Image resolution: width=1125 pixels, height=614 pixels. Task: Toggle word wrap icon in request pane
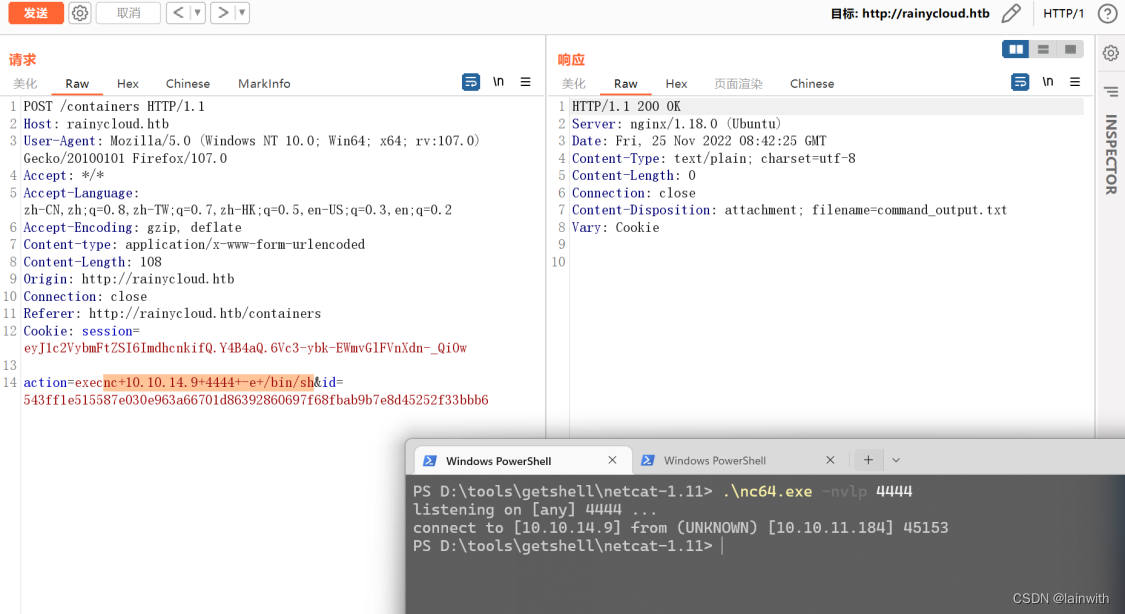click(x=471, y=82)
